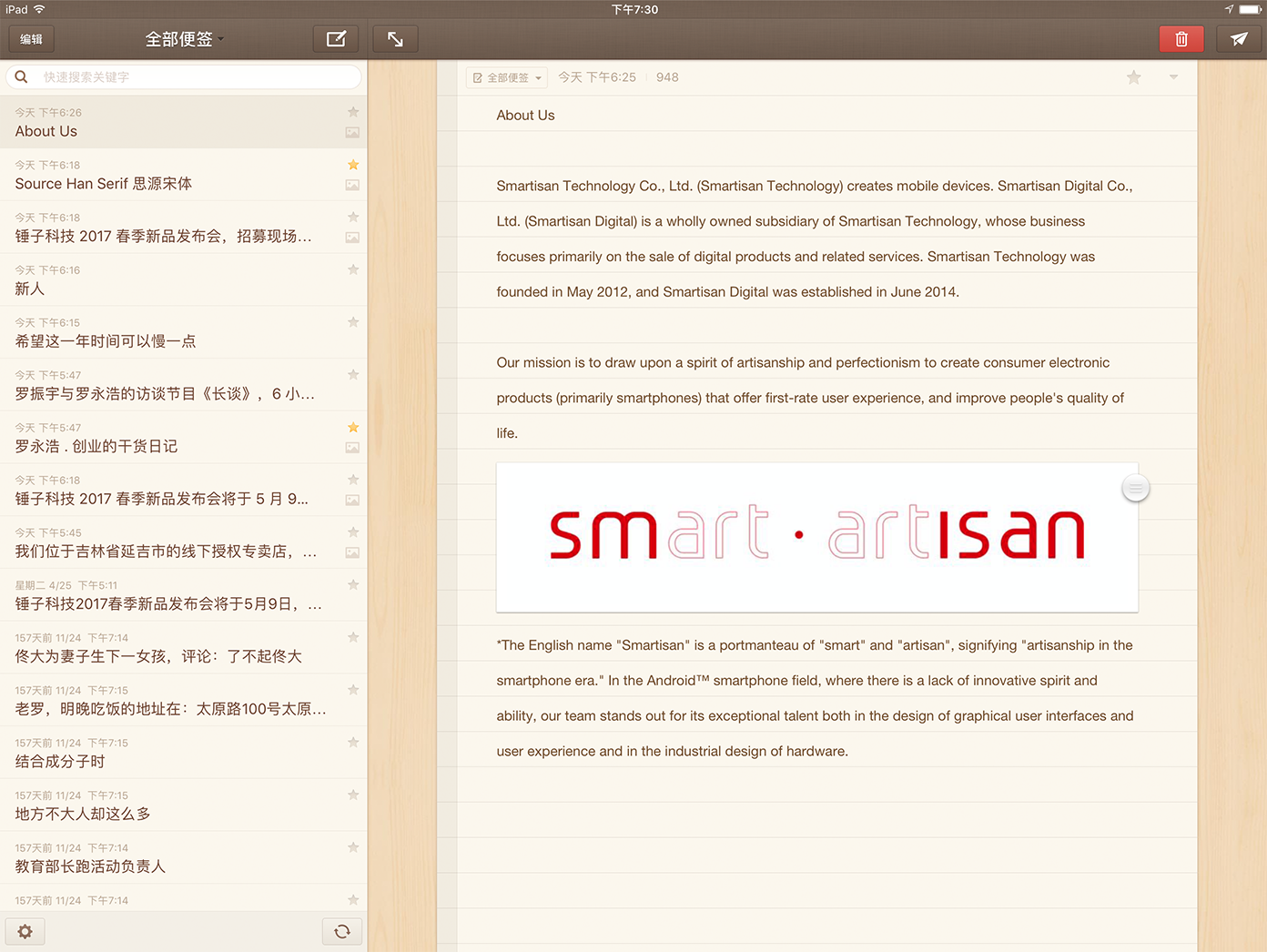Tap image indicator on 春季新品发布会将于 5 月 9 row

point(352,501)
